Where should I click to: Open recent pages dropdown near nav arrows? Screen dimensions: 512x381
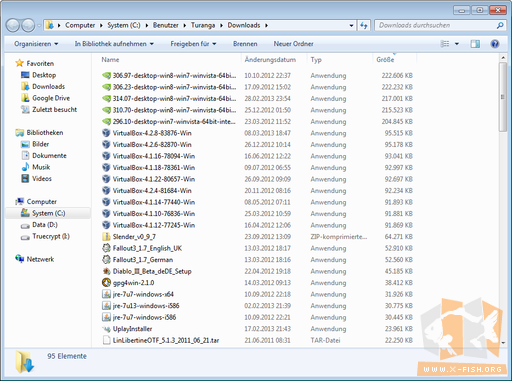click(39, 26)
